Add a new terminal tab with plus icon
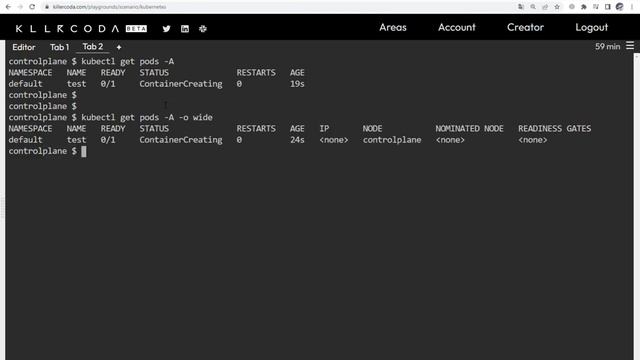The height and width of the screenshot is (360, 640). pos(119,47)
